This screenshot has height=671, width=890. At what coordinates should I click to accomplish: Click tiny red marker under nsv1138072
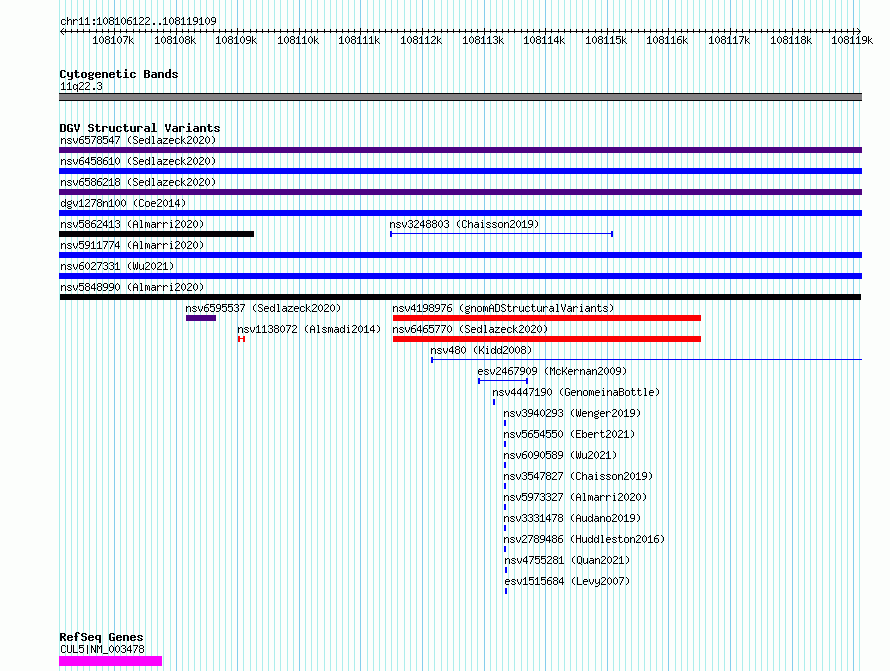pyautogui.click(x=241, y=339)
